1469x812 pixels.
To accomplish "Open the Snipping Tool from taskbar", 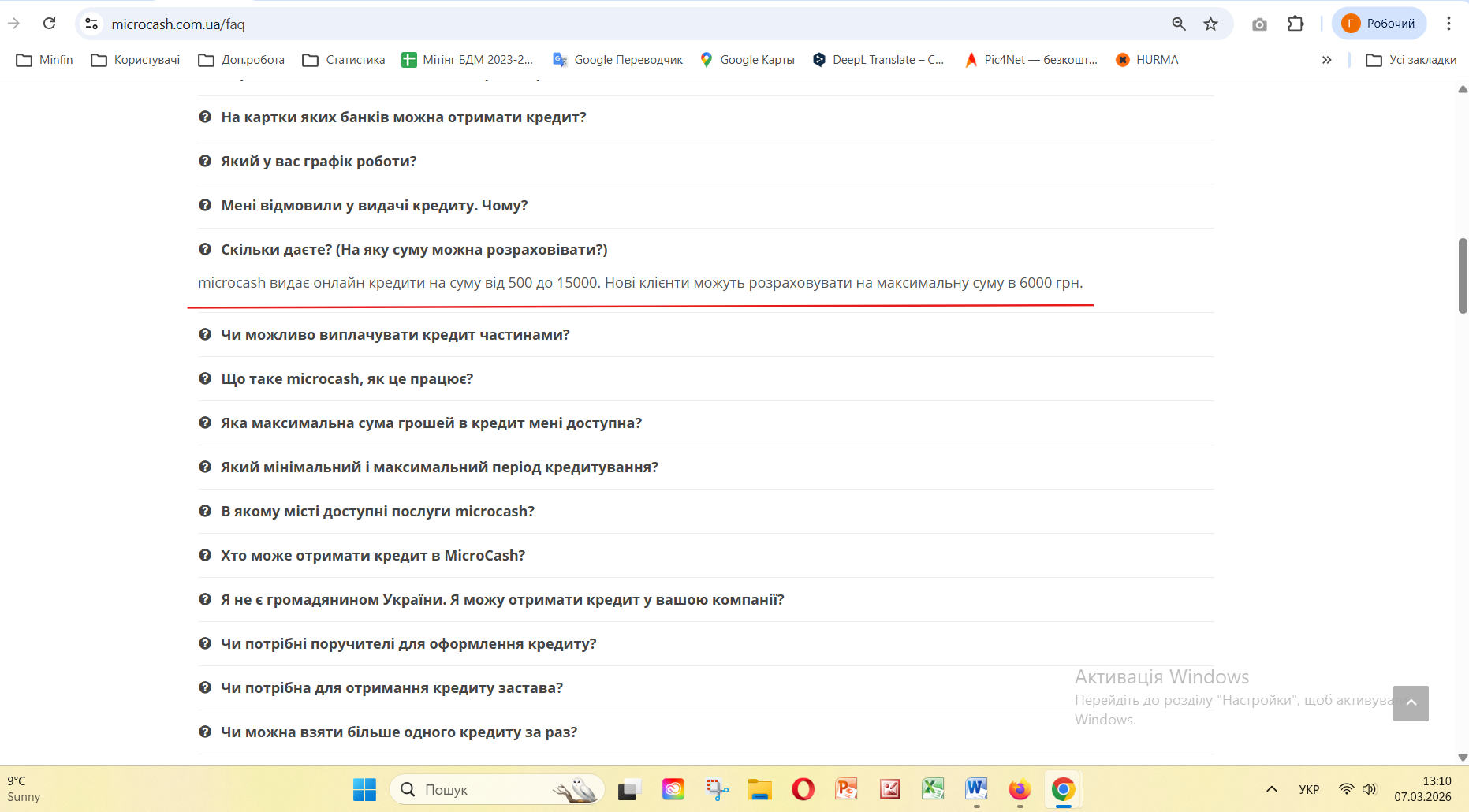I will (x=717, y=789).
